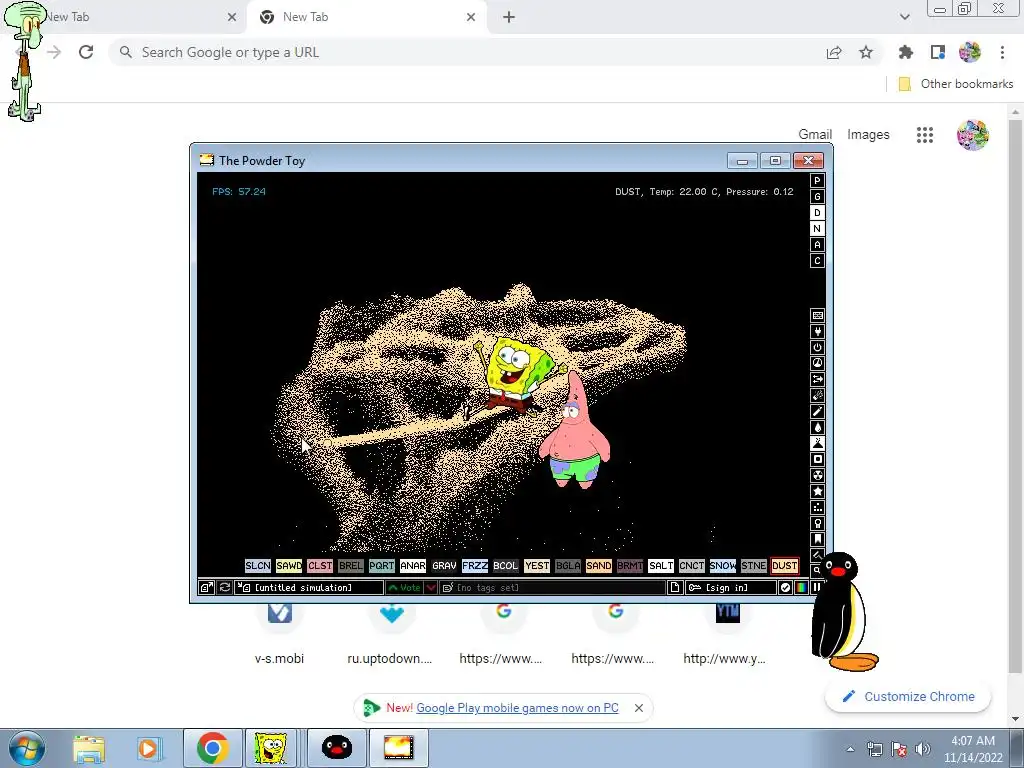The height and width of the screenshot is (768, 1024).
Task: Toggle the G display mode button
Action: tap(817, 197)
